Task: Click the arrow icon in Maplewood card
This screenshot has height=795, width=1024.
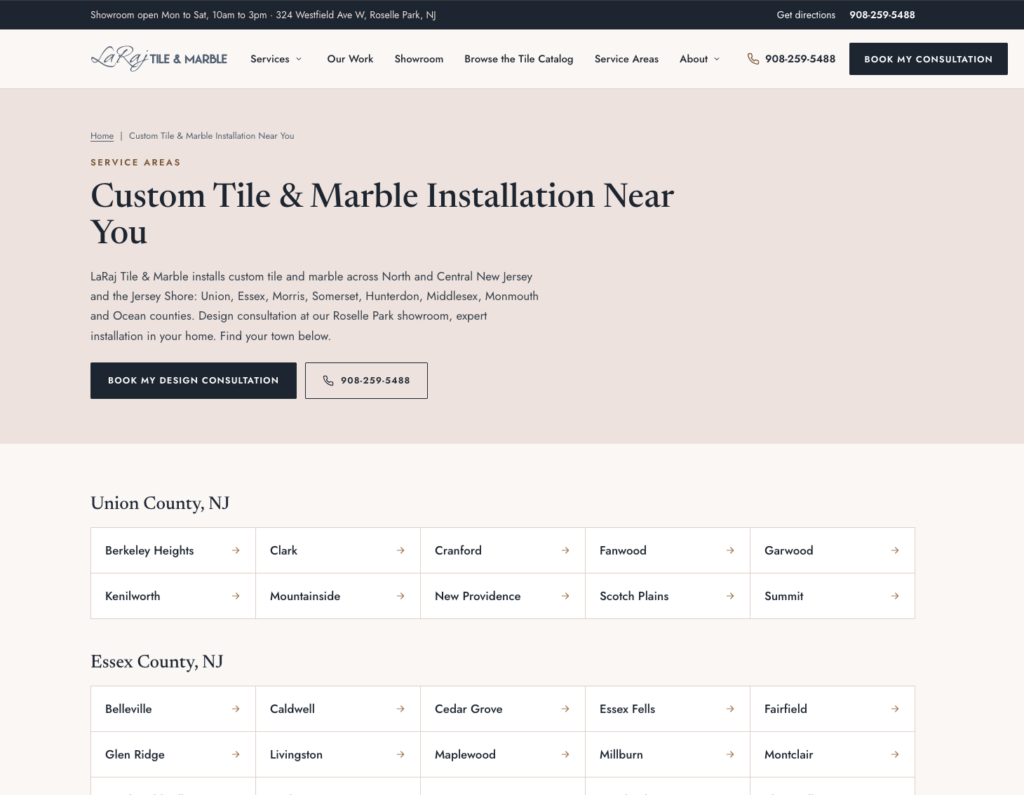Action: pos(566,754)
